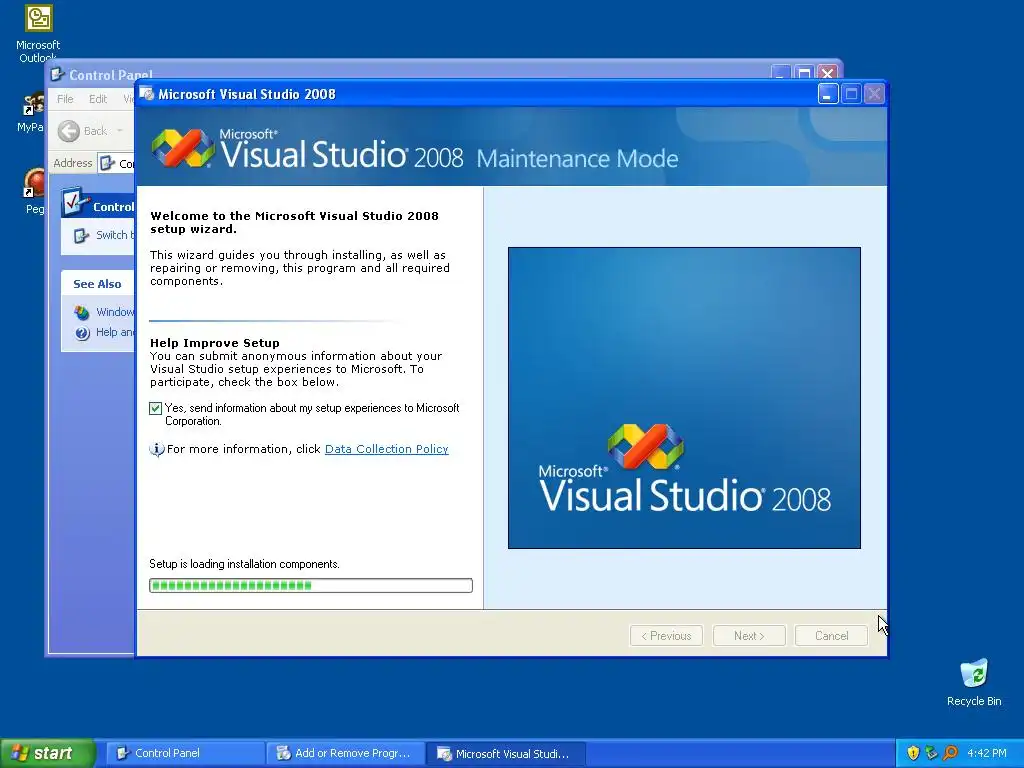Click the orange magnifier tray icon

[950, 753]
